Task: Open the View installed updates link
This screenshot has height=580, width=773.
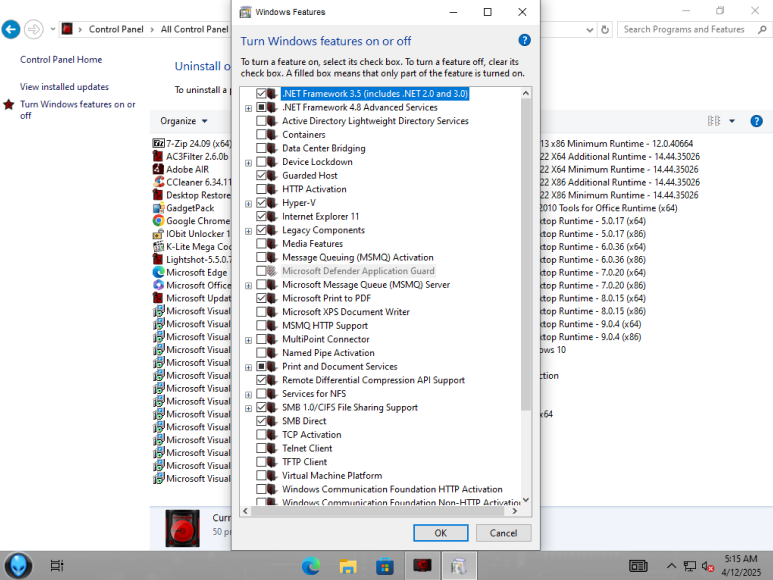Action: coord(64,87)
